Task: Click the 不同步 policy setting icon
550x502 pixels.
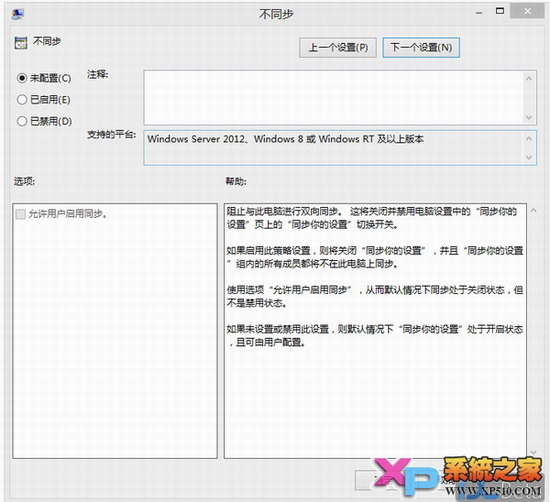Action: tap(21, 43)
